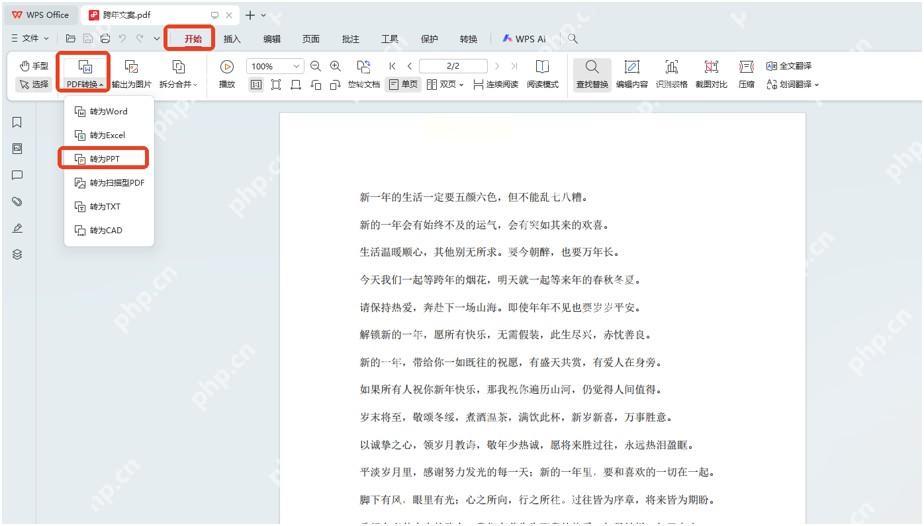
Task: Open the bookmark sidebar panel
Action: click(x=17, y=123)
